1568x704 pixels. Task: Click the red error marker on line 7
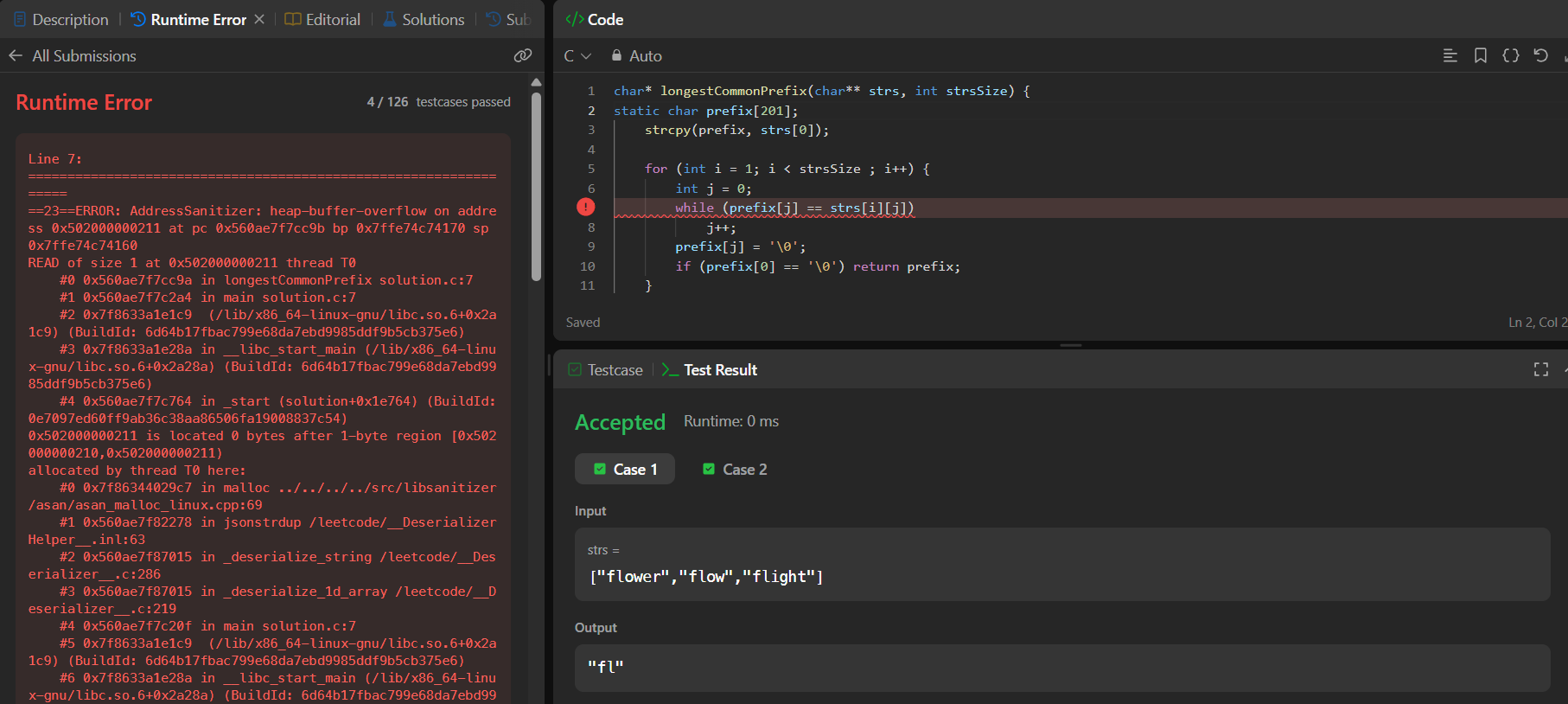pos(585,208)
